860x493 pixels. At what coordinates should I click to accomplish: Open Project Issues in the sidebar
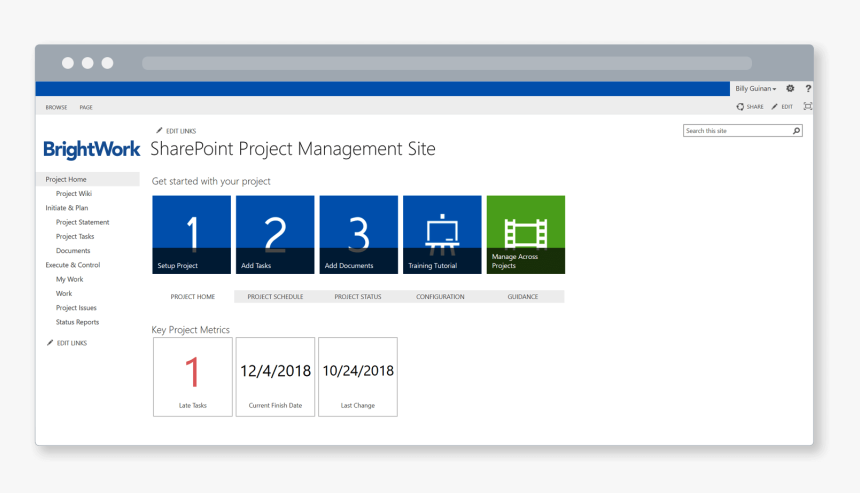76,308
